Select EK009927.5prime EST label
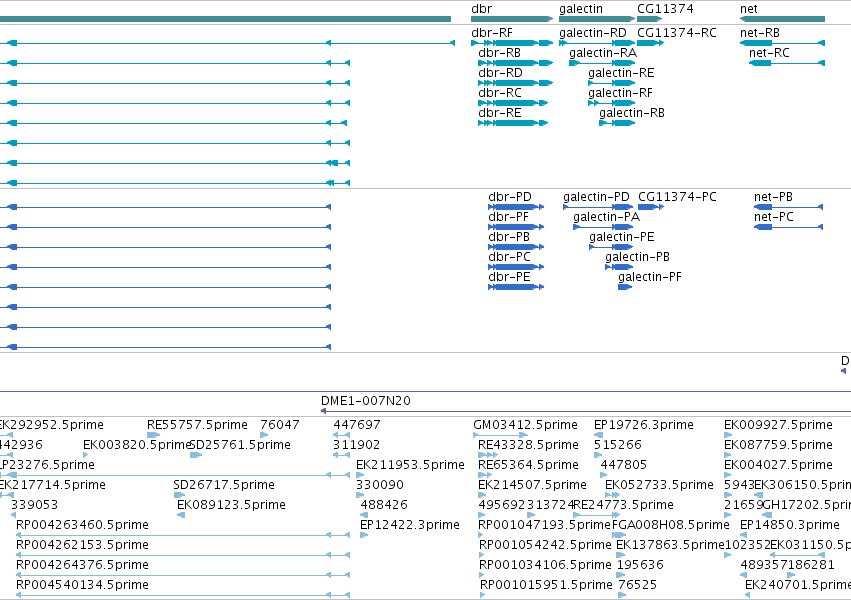Image resolution: width=851 pixels, height=600 pixels. [x=778, y=425]
